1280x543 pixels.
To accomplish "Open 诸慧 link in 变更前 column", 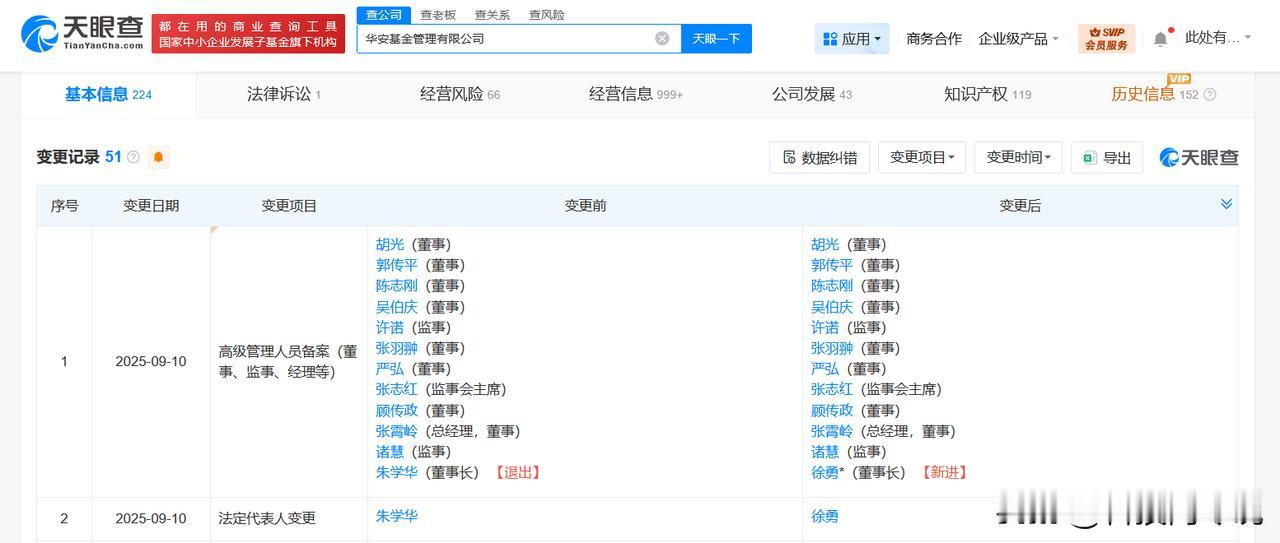I will [x=391, y=452].
